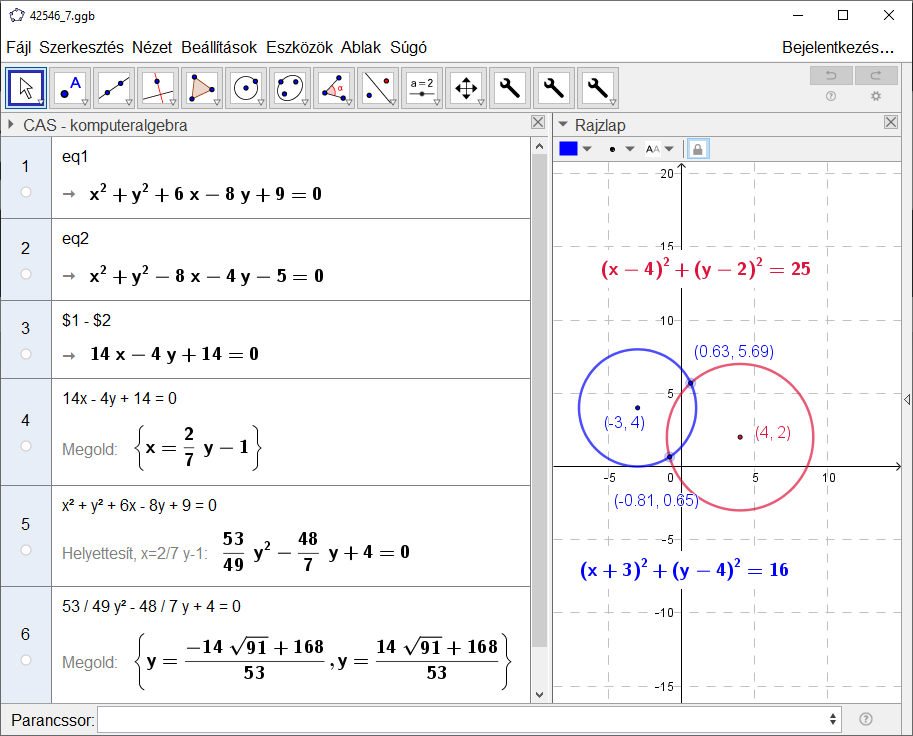Open the point style dropdown in Rajzlap
913x736 pixels.
click(621, 149)
